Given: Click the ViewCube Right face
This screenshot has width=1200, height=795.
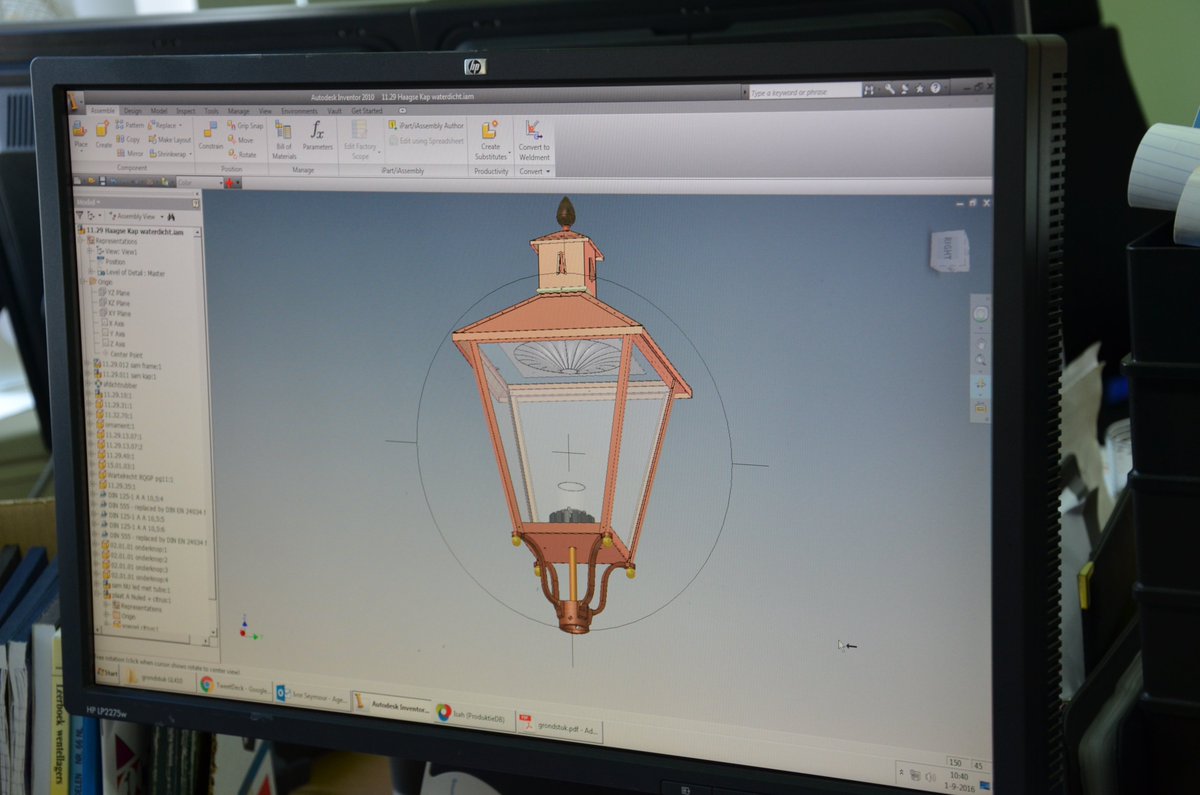Looking at the screenshot, I should [x=948, y=250].
